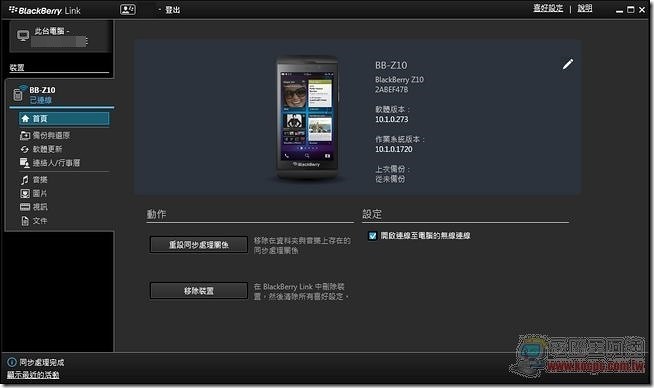The height and width of the screenshot is (388, 654).
Task: Open 備份與還原 section
Action: click(51, 136)
